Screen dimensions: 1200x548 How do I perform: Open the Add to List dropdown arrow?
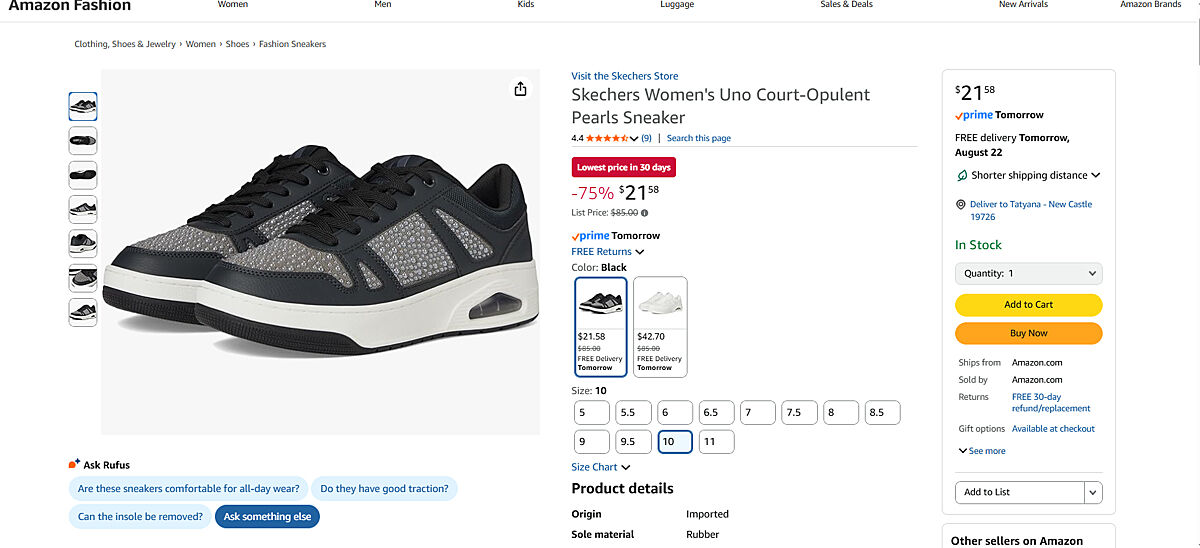[x=1093, y=492]
